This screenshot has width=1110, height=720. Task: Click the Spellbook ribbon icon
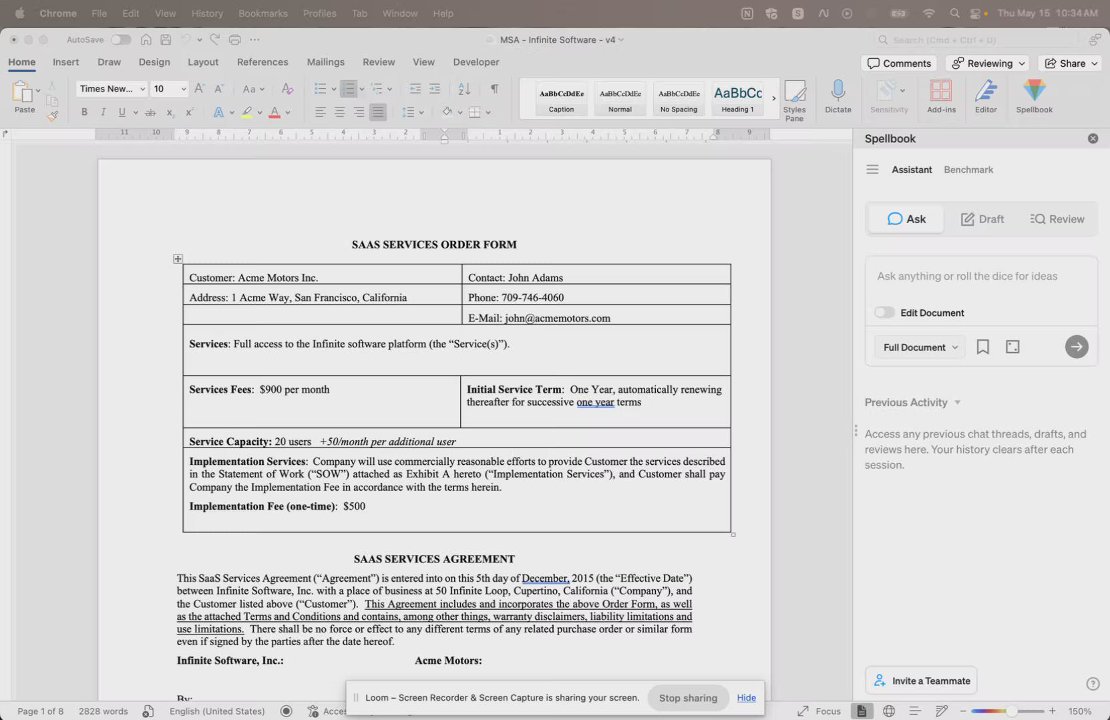coord(1034,96)
